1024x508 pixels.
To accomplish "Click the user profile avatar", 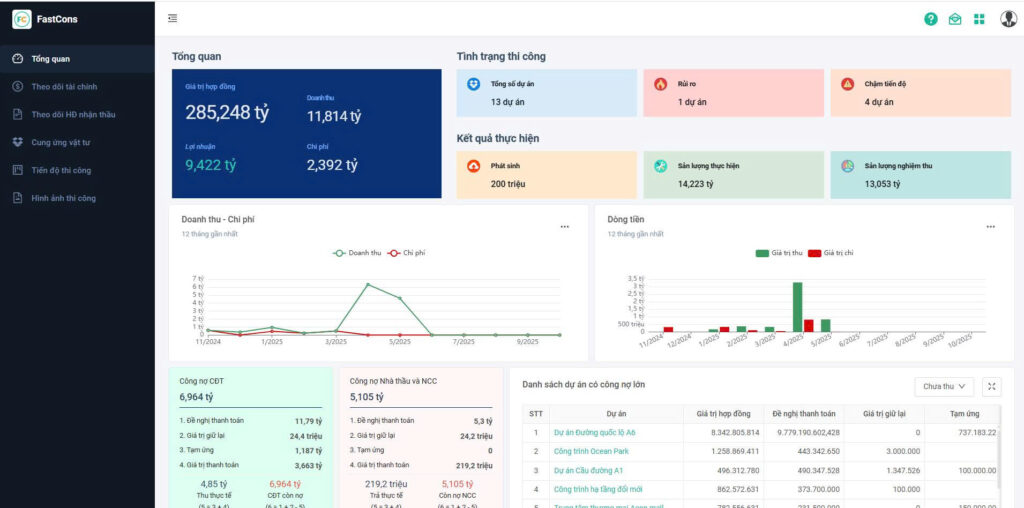I will pos(1008,19).
